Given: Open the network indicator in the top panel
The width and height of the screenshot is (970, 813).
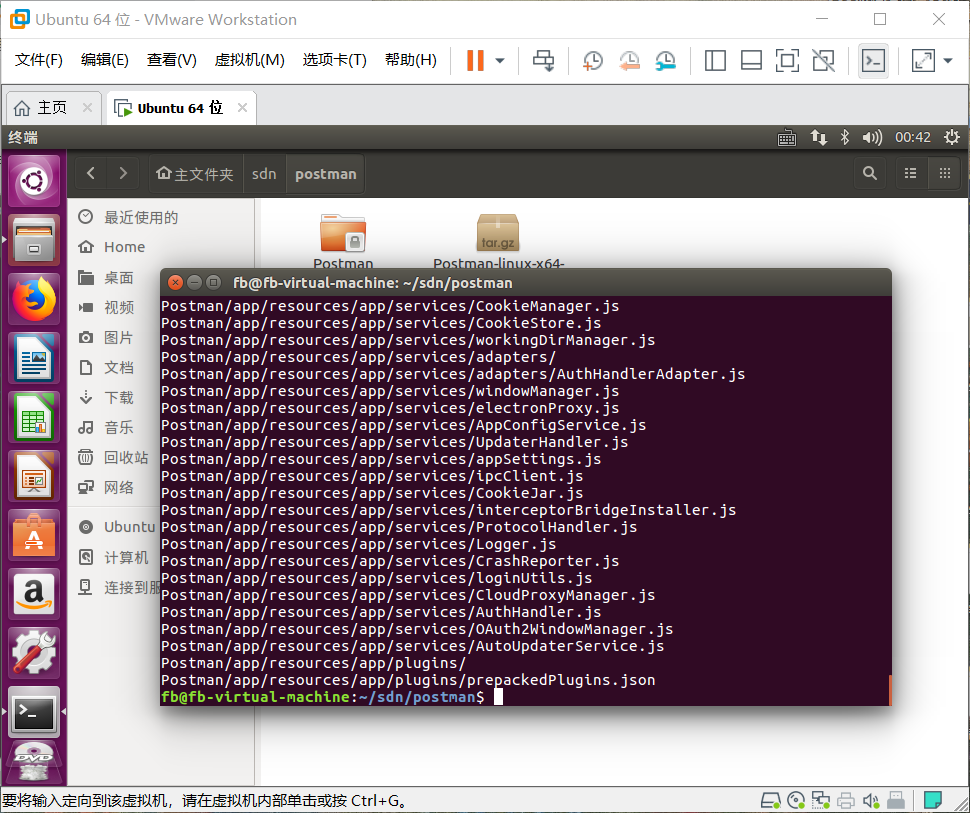Looking at the screenshot, I should click(x=819, y=137).
